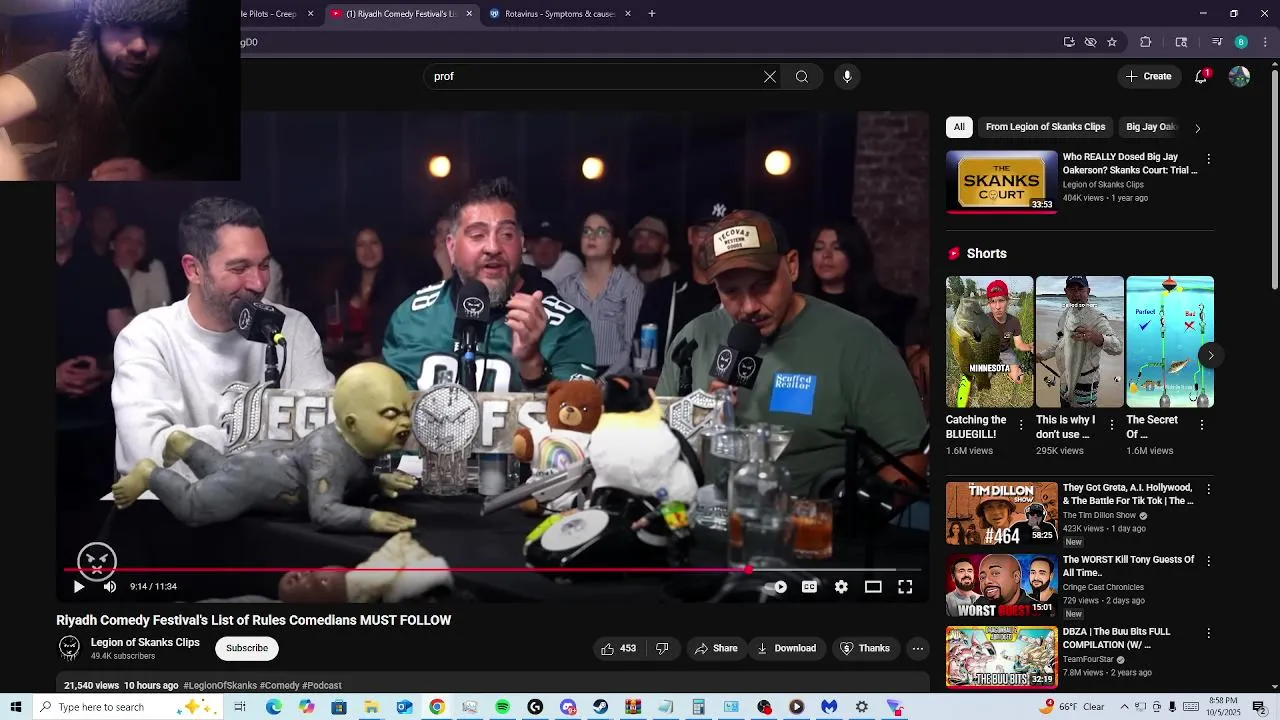Screen dimensions: 1280x720
Task: Open The WORST Kill Tony Guests title
Action: (1128, 566)
